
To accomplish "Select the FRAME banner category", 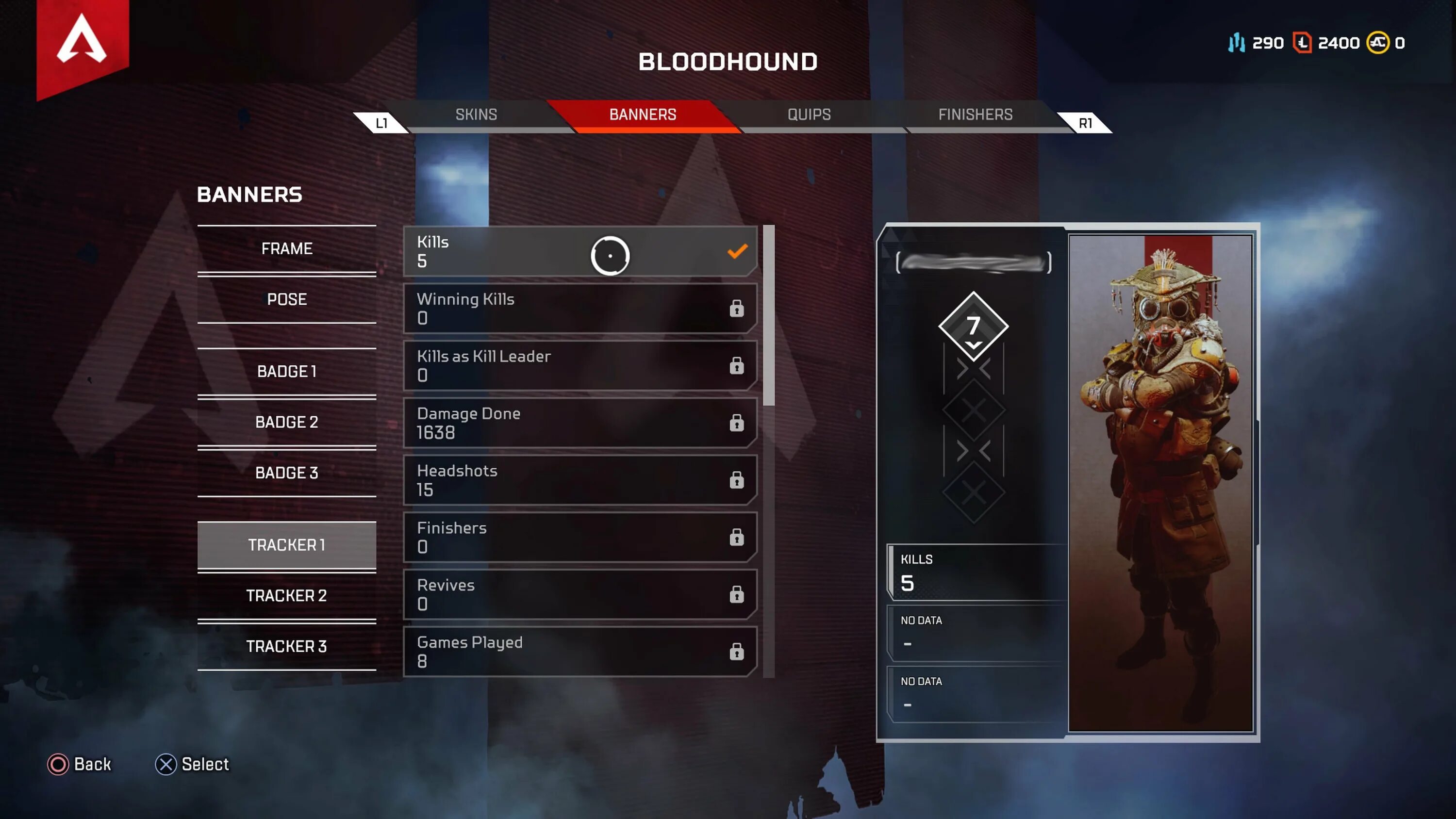I will pos(286,248).
